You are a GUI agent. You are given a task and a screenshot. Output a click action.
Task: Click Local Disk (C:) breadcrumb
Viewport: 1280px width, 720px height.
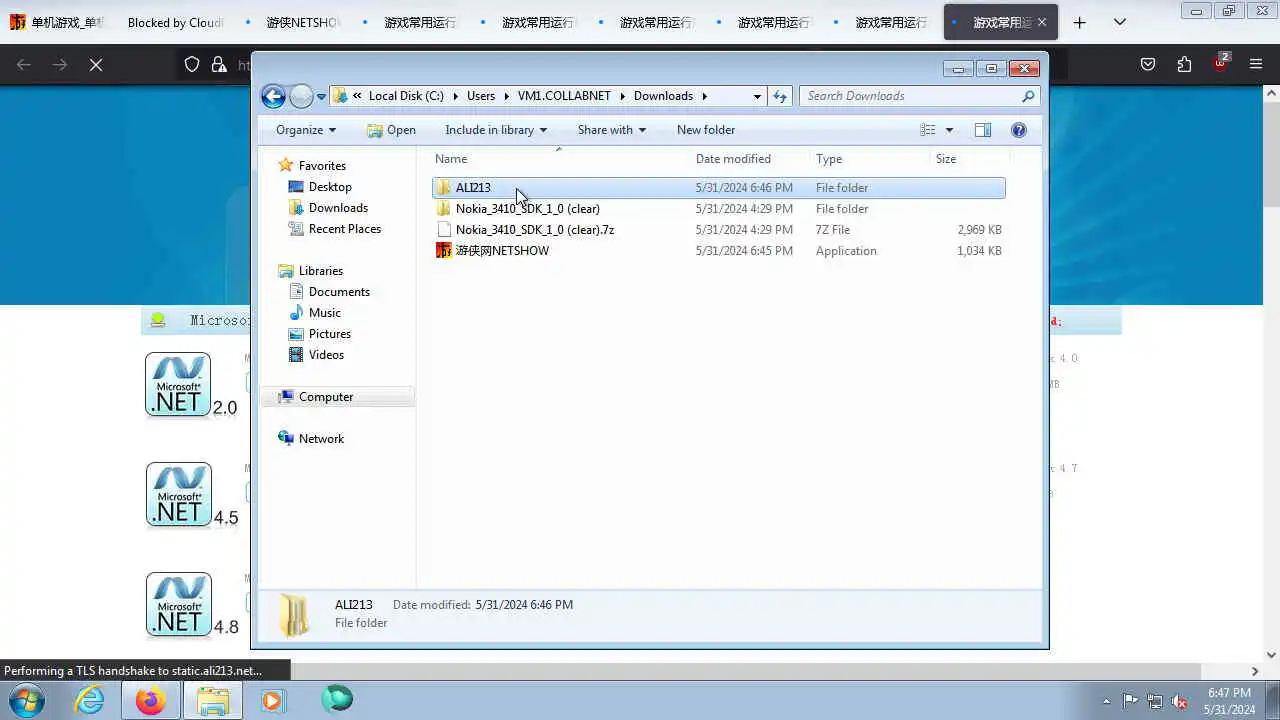[406, 96]
